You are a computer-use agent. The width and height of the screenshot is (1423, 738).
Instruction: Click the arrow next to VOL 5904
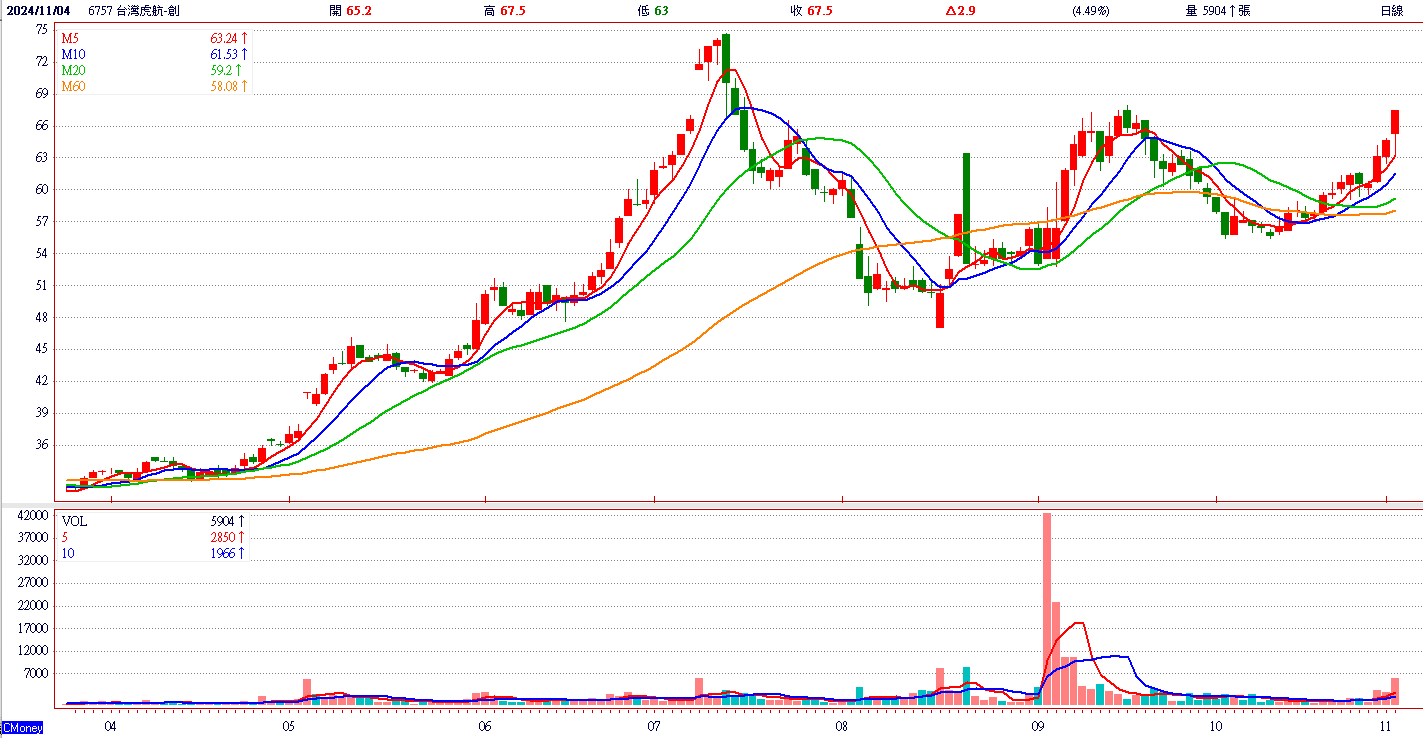241,521
